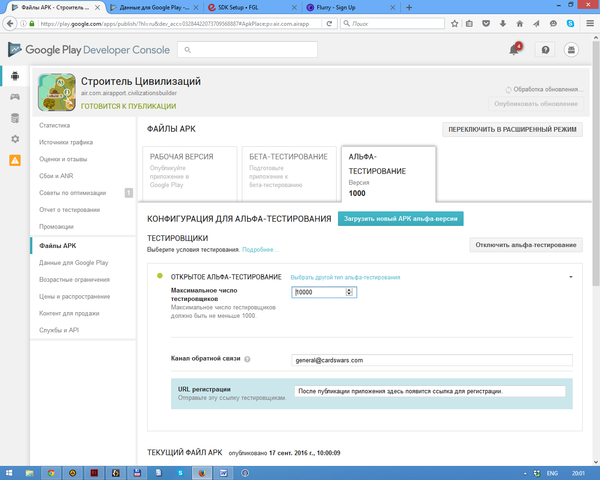Click the help question mark icon in header
Screen dimensions: 600x480
(x=545, y=49)
